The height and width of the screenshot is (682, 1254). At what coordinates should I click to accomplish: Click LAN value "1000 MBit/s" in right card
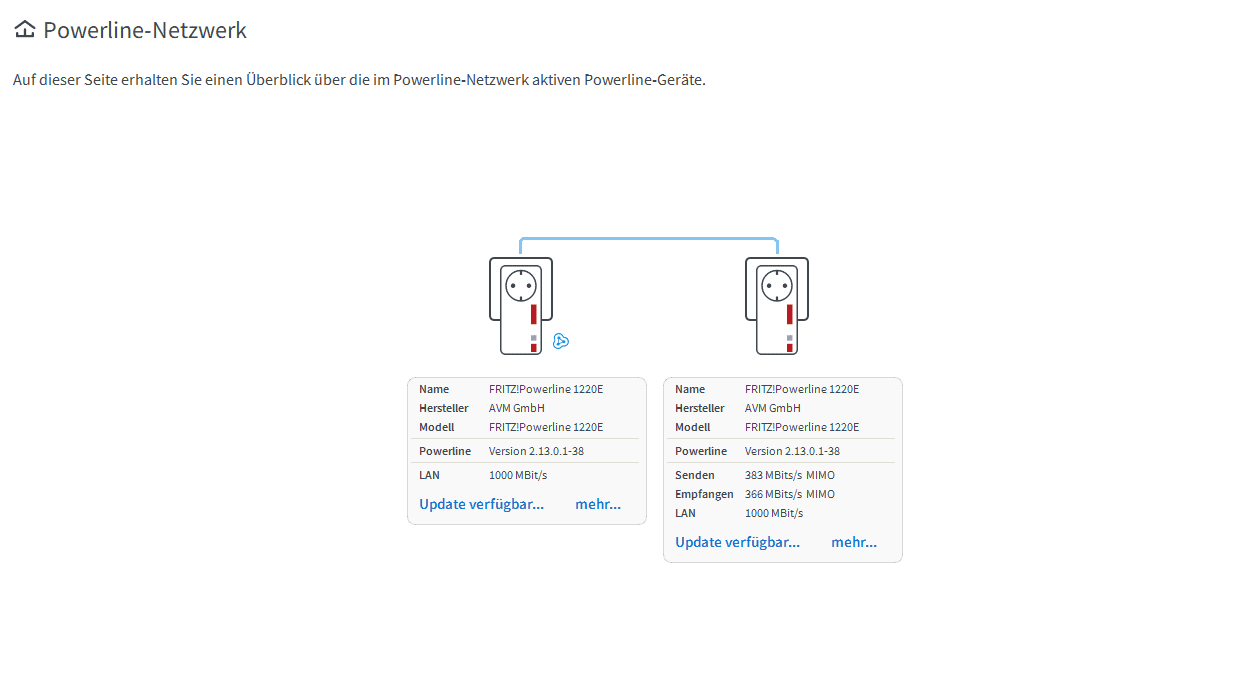click(774, 513)
